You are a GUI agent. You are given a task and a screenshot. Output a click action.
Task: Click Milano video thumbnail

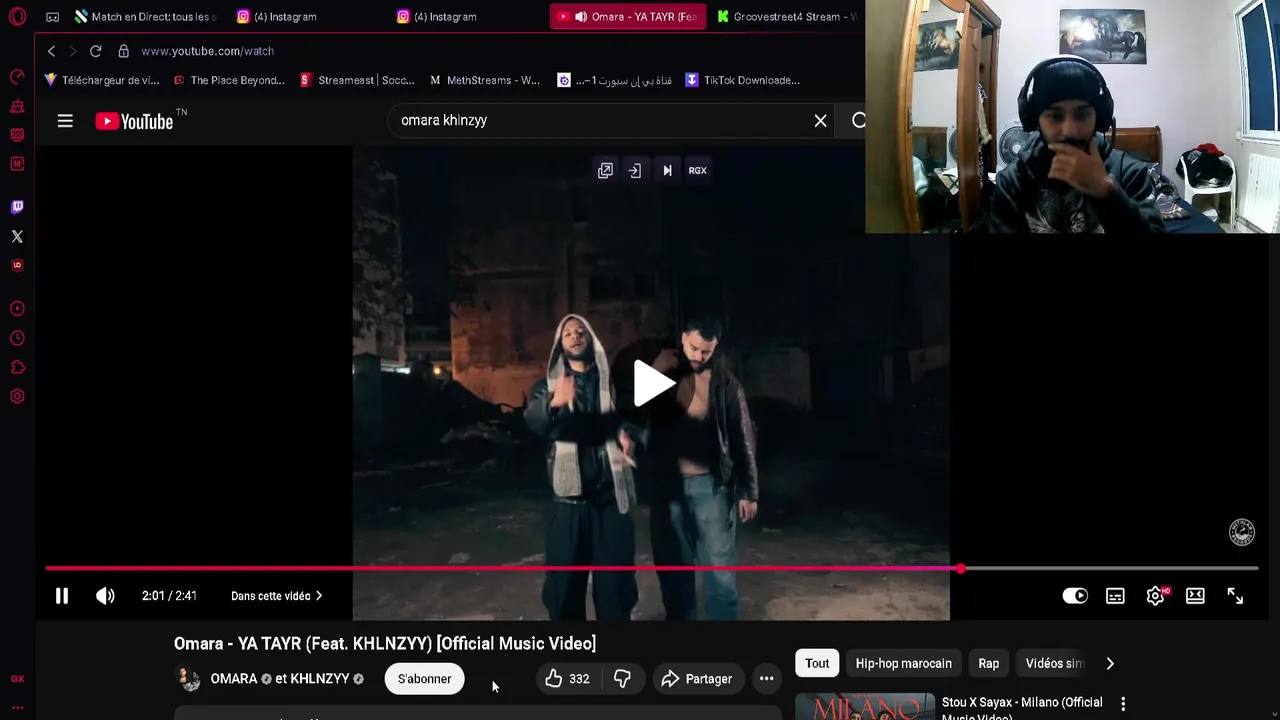[865, 707]
